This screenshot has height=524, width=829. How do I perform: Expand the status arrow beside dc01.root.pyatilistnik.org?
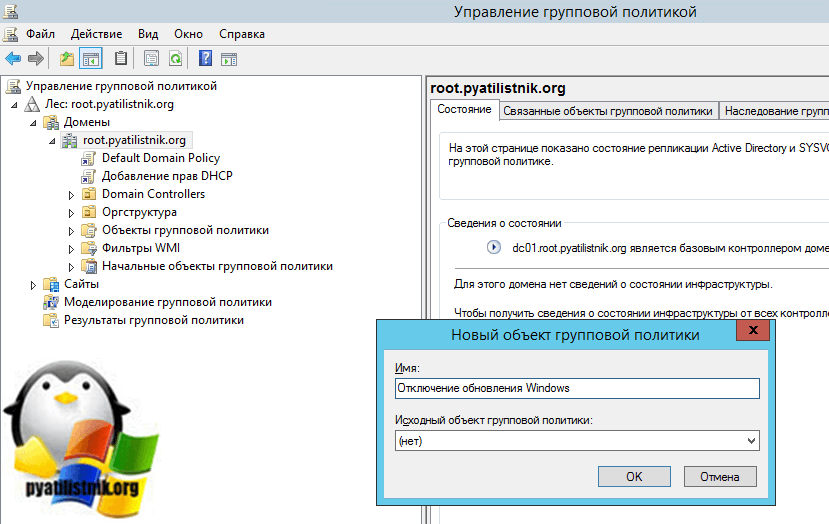[x=493, y=247]
